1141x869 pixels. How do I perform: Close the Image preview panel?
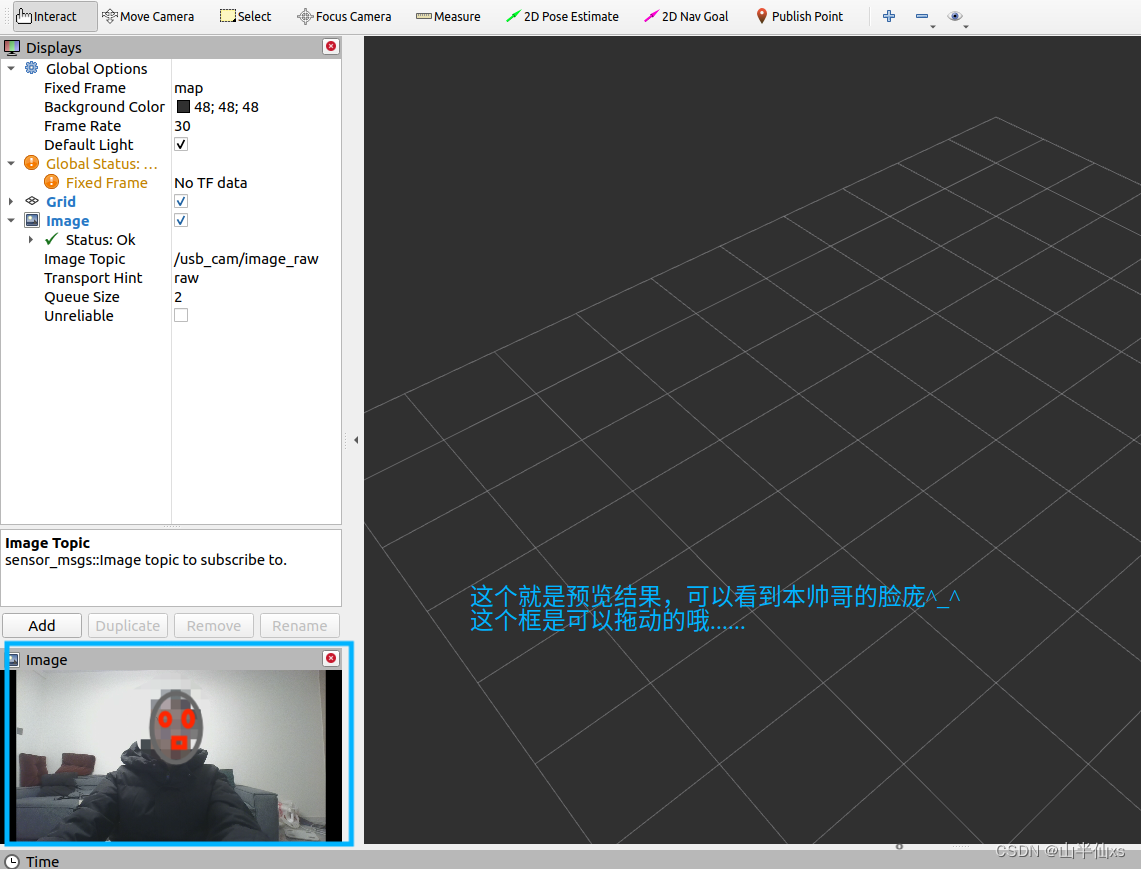(331, 658)
